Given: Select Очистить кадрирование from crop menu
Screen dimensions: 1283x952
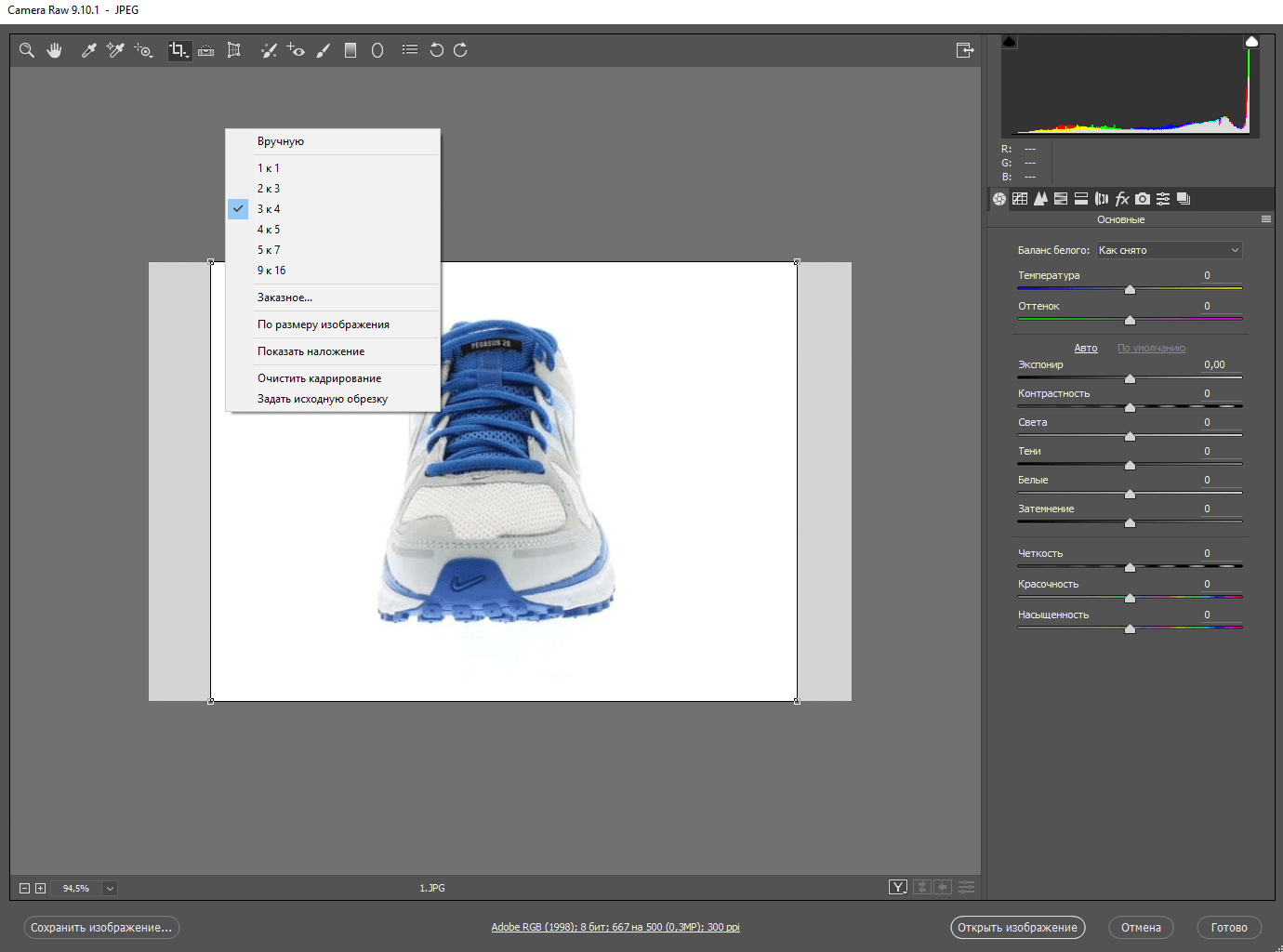Looking at the screenshot, I should [319, 378].
